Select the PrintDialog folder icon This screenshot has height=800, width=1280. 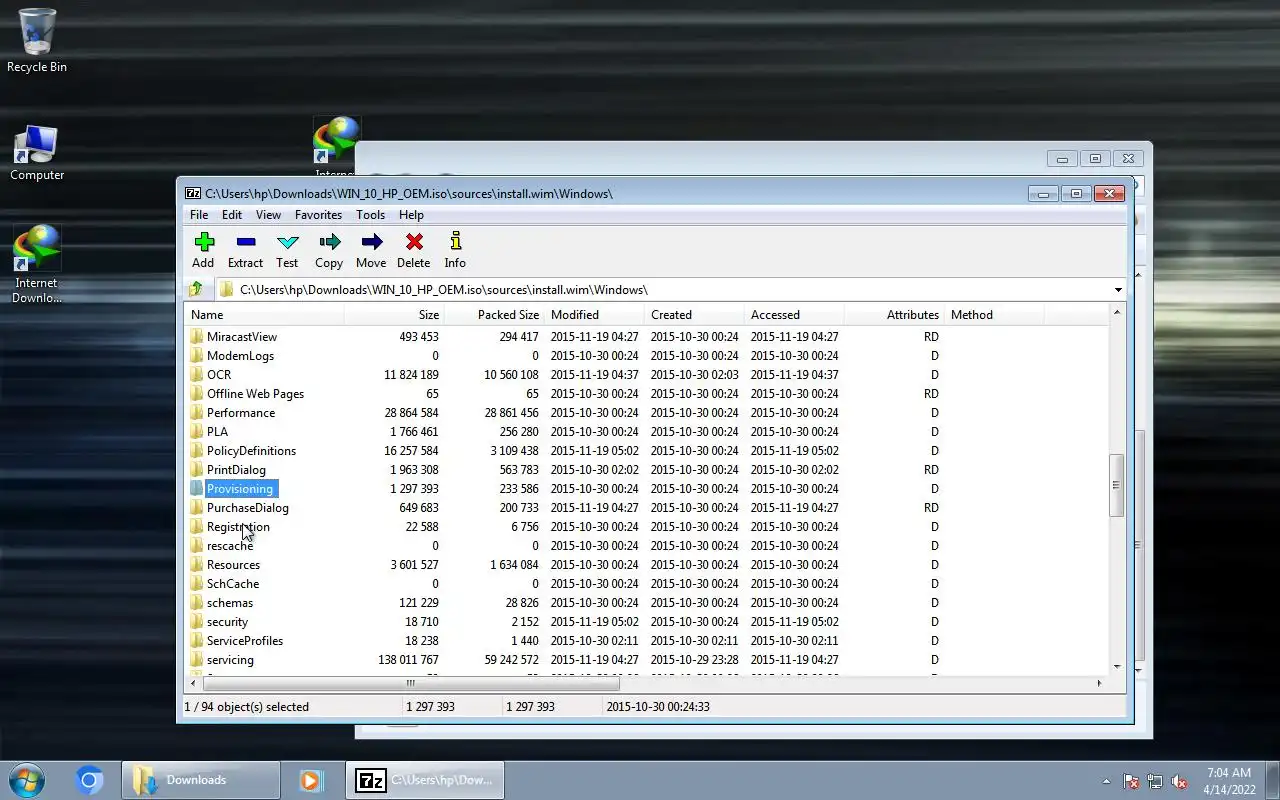point(196,470)
